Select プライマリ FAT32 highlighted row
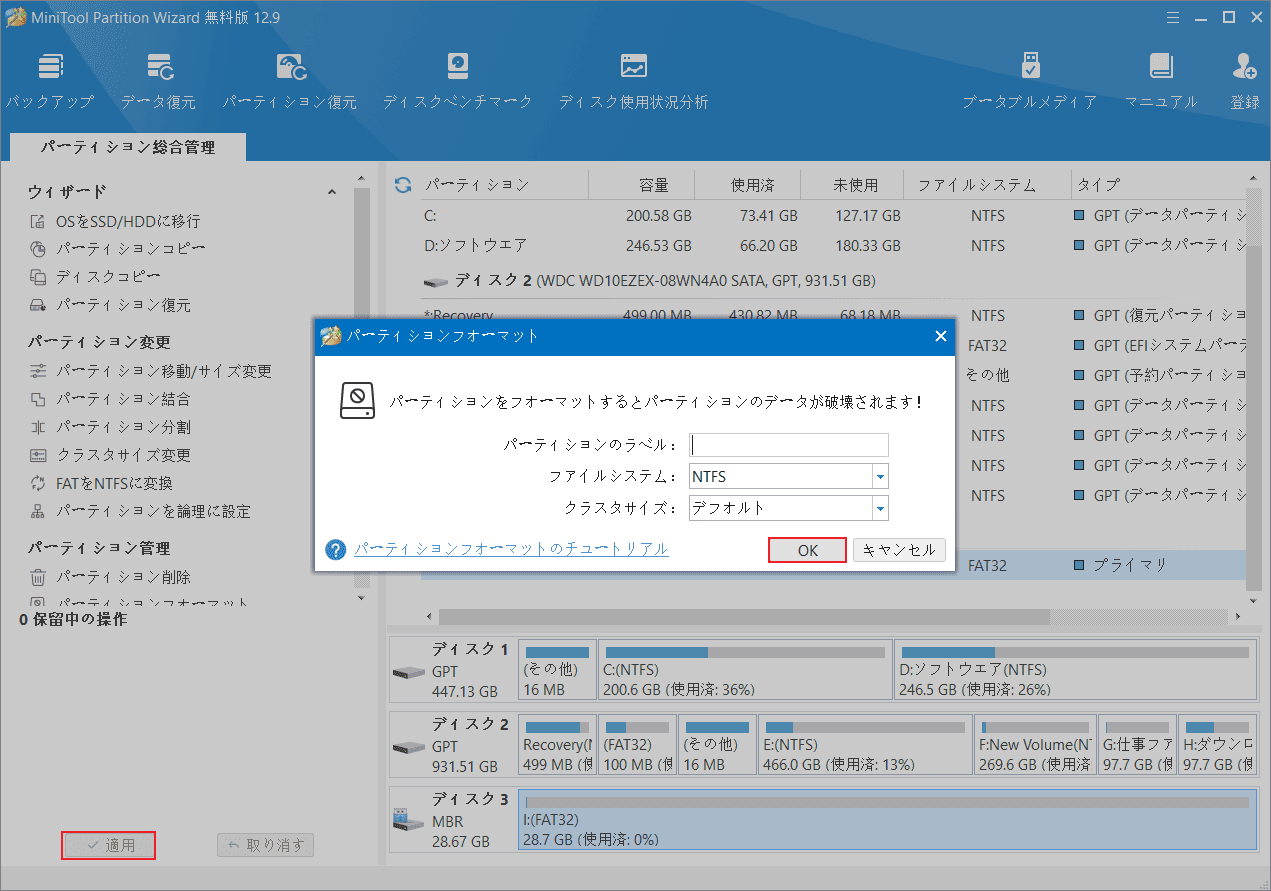This screenshot has width=1271, height=891. click(834, 565)
